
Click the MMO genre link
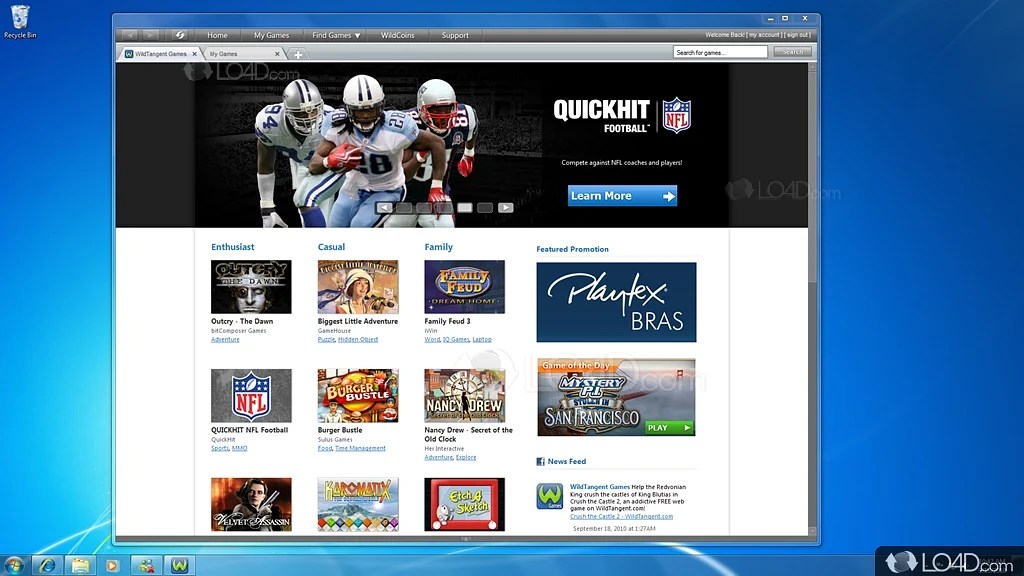tap(240, 448)
